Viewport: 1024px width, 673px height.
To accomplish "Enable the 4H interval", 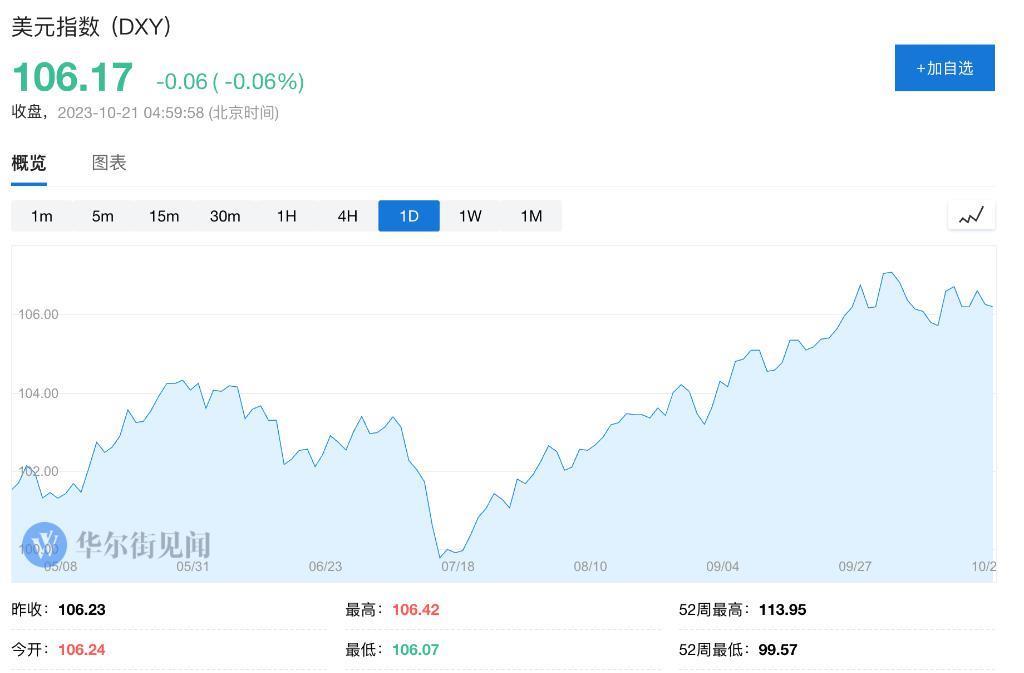I will tap(347, 215).
